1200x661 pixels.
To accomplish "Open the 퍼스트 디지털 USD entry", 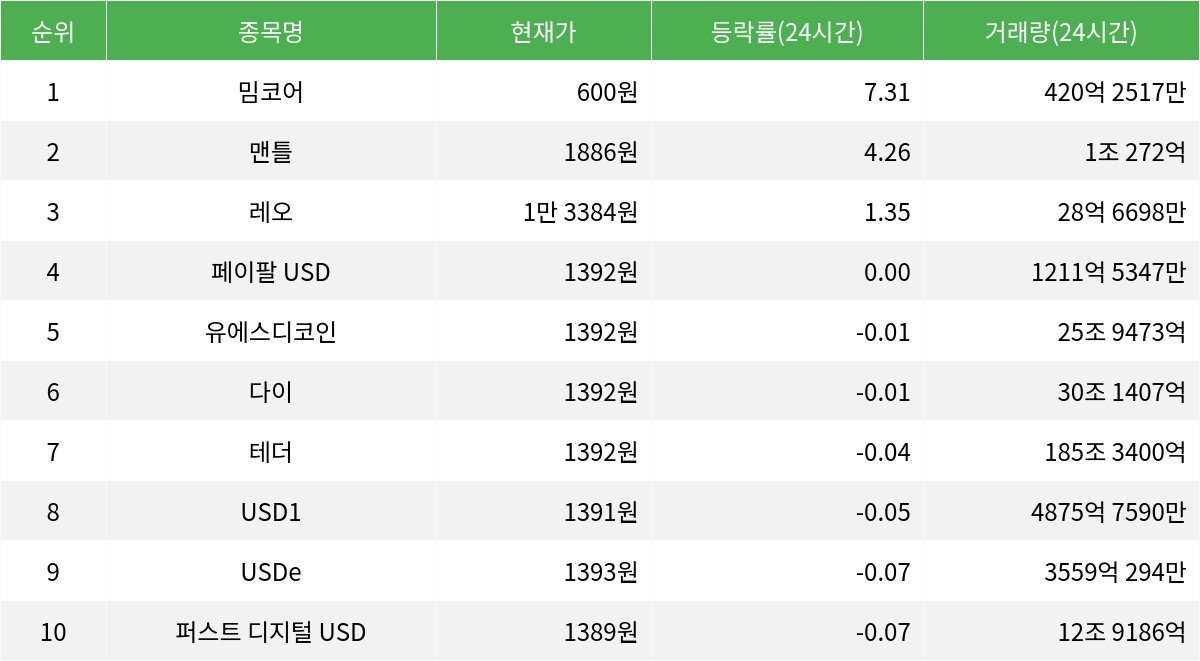I will [271, 632].
